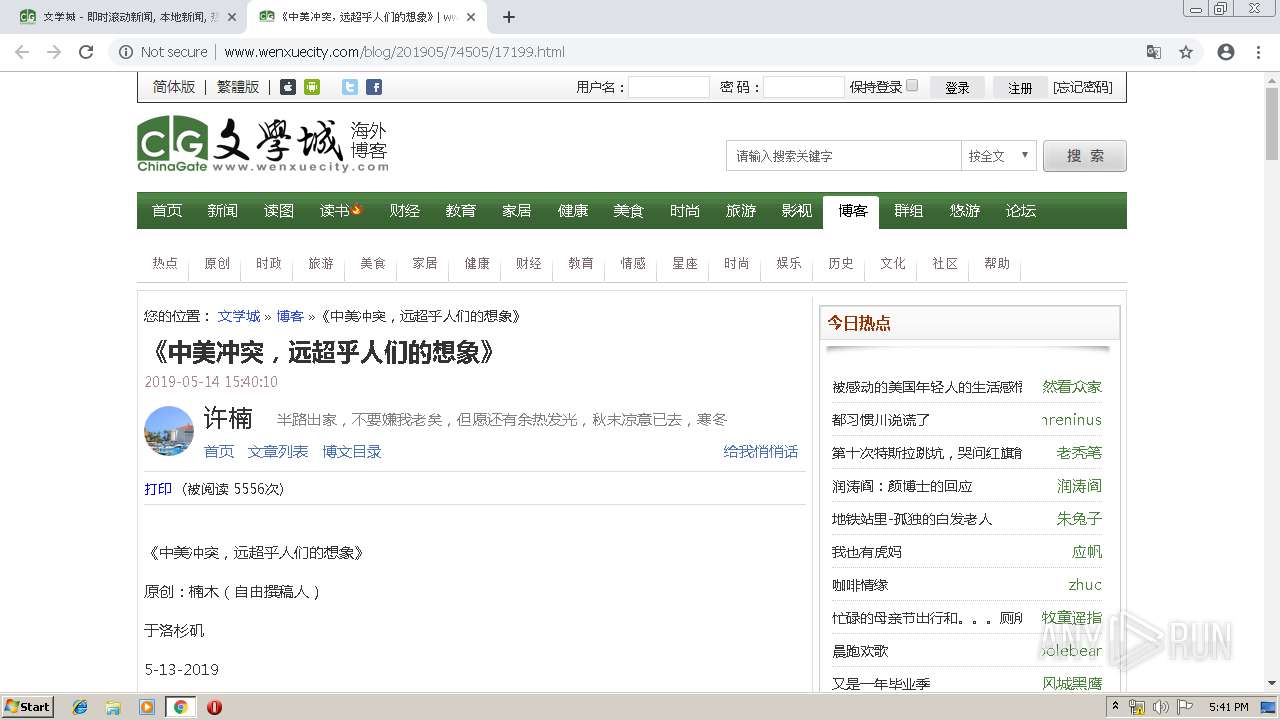The height and width of the screenshot is (720, 1280).
Task: Click the Apple app icon in top bar
Action: (x=287, y=87)
